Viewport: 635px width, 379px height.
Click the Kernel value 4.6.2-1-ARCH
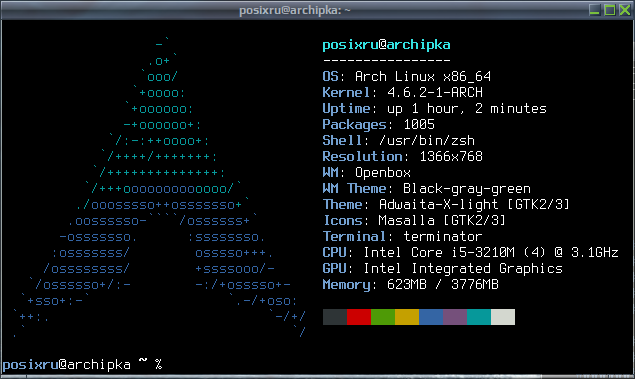[435, 92]
